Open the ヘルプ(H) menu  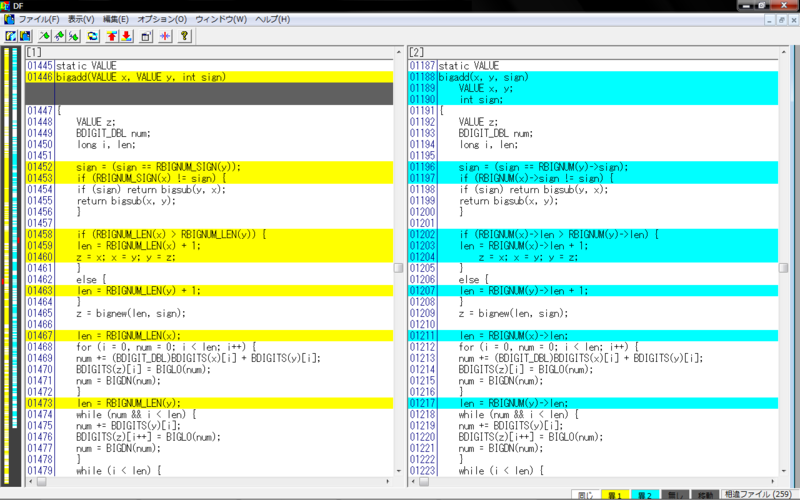pos(272,19)
